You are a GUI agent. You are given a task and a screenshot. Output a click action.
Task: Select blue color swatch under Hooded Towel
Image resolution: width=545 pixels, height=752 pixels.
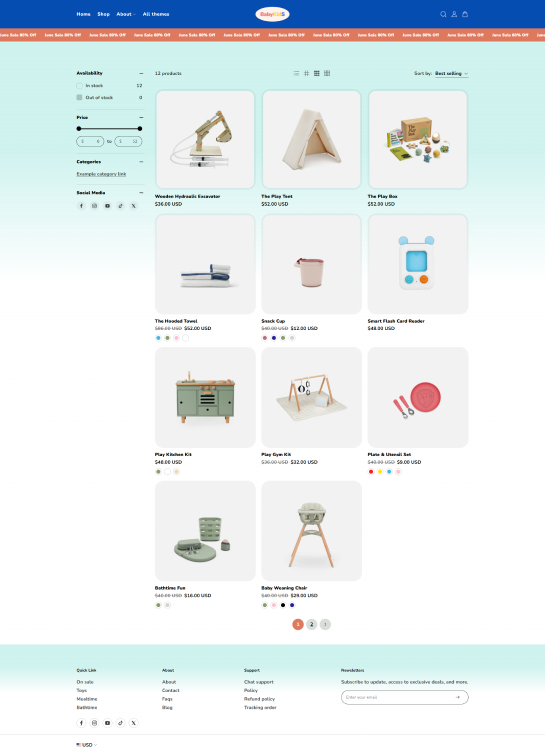pyautogui.click(x=158, y=338)
